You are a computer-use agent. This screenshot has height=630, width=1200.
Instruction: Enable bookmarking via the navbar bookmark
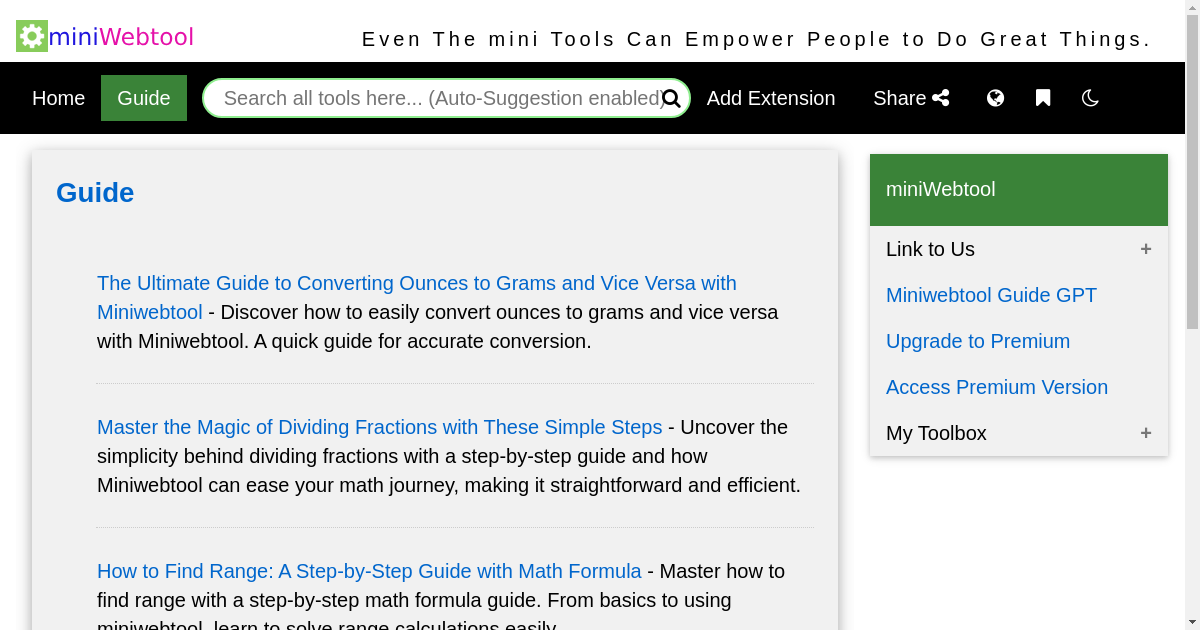[1043, 98]
